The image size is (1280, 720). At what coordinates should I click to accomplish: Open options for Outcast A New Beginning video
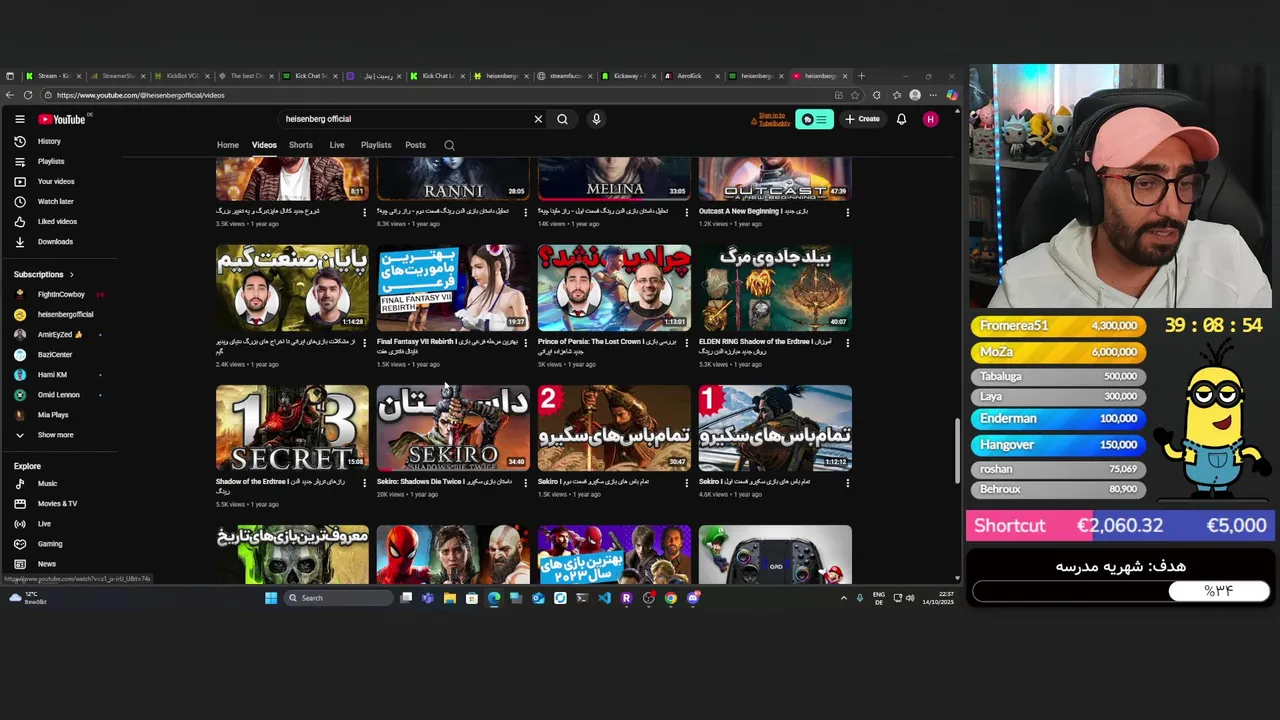[x=848, y=212]
